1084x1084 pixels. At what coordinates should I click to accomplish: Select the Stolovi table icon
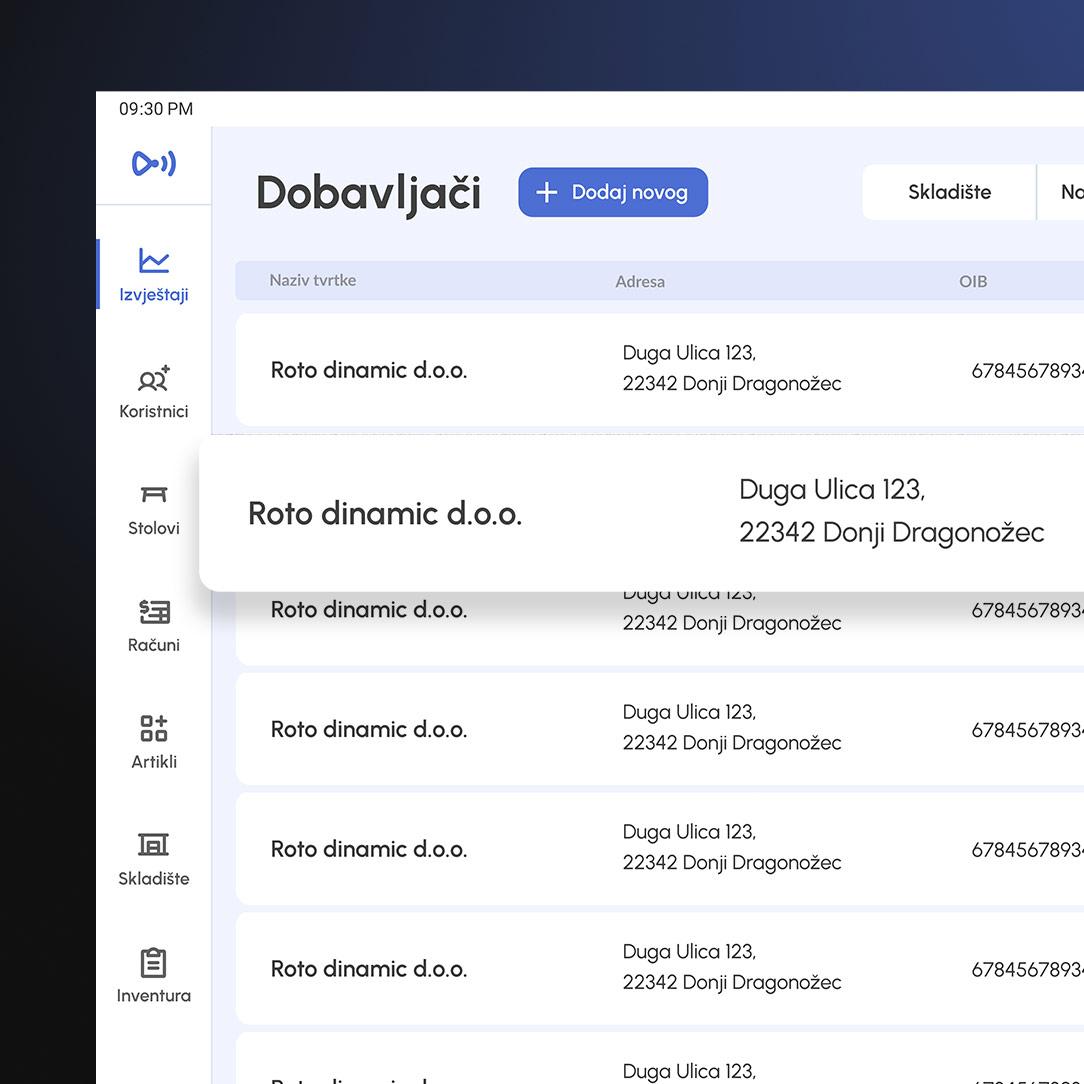pyautogui.click(x=153, y=494)
